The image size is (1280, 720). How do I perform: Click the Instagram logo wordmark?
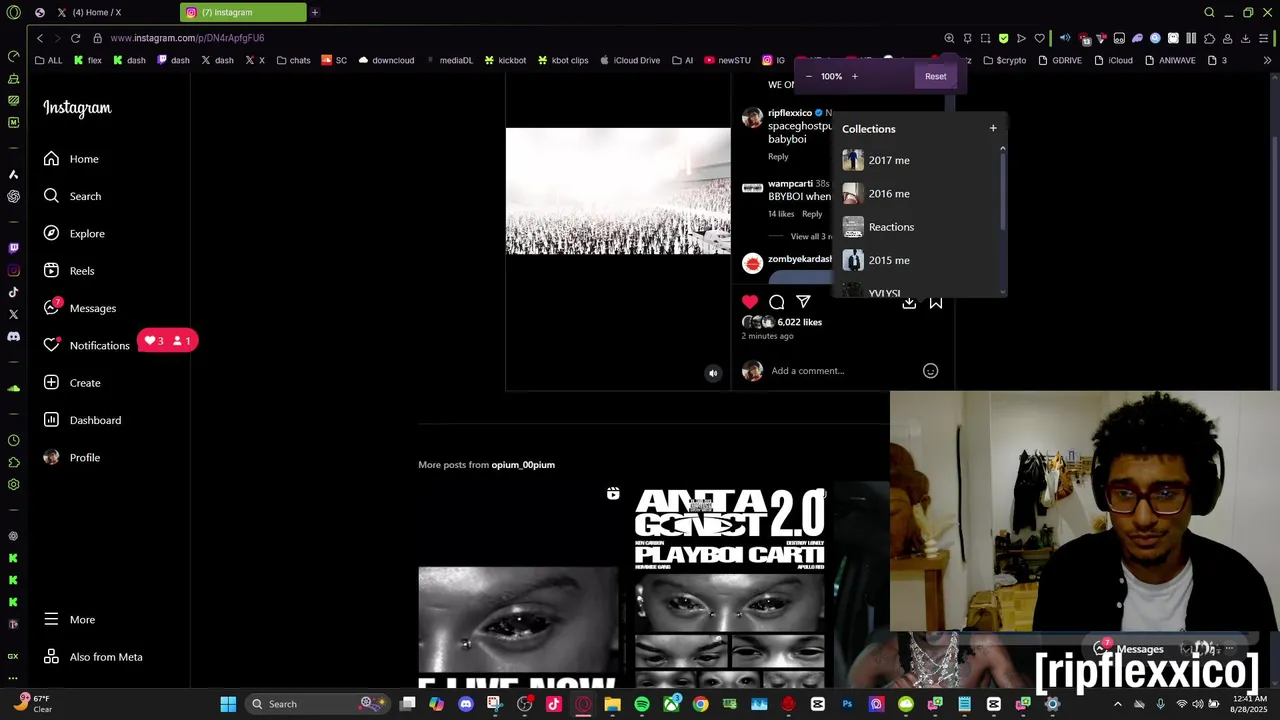77,108
